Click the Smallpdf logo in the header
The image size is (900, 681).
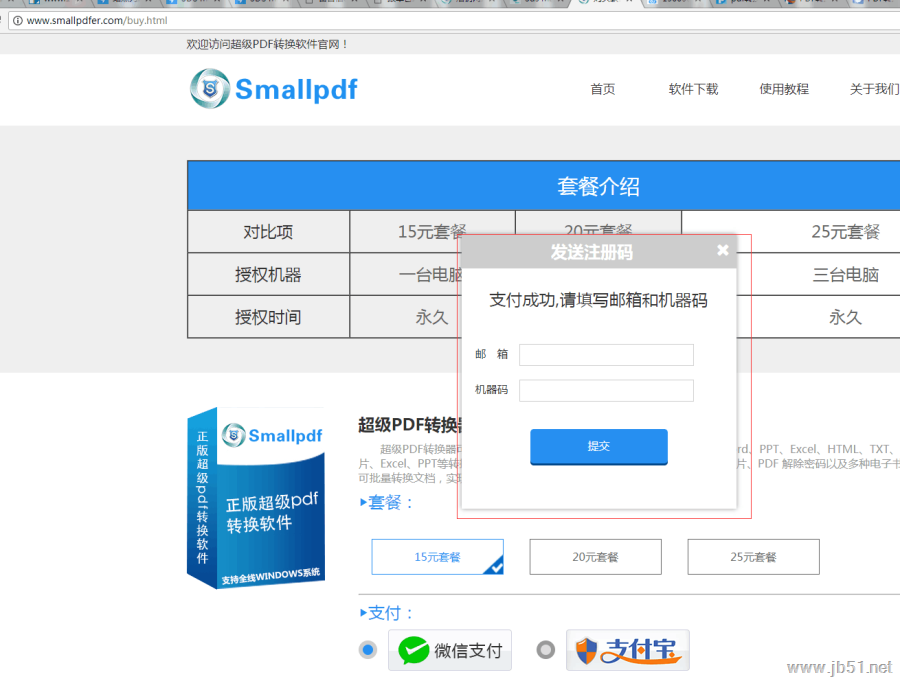tap(273, 89)
